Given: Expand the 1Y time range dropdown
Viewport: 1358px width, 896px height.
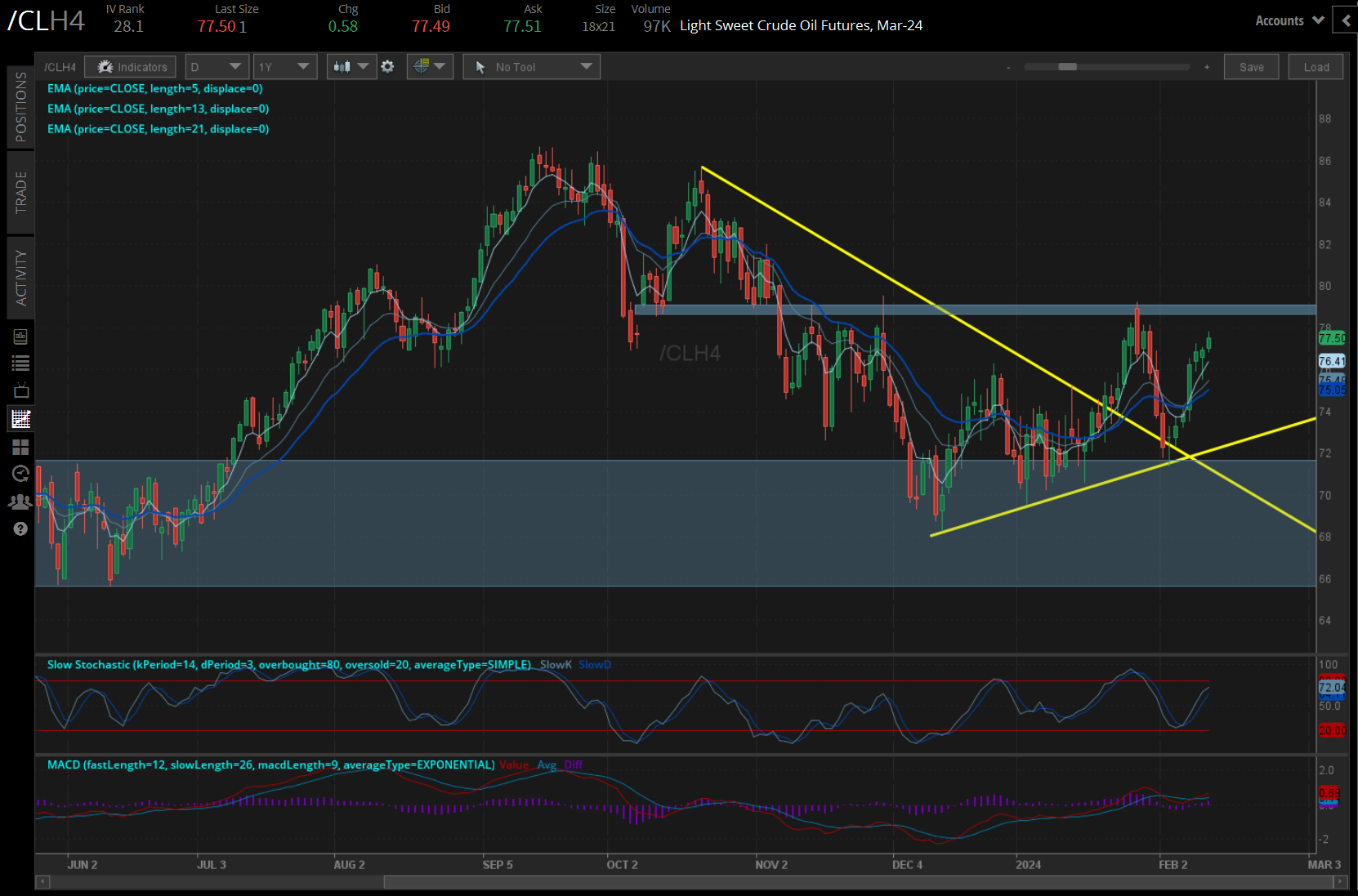Looking at the screenshot, I should pos(284,66).
